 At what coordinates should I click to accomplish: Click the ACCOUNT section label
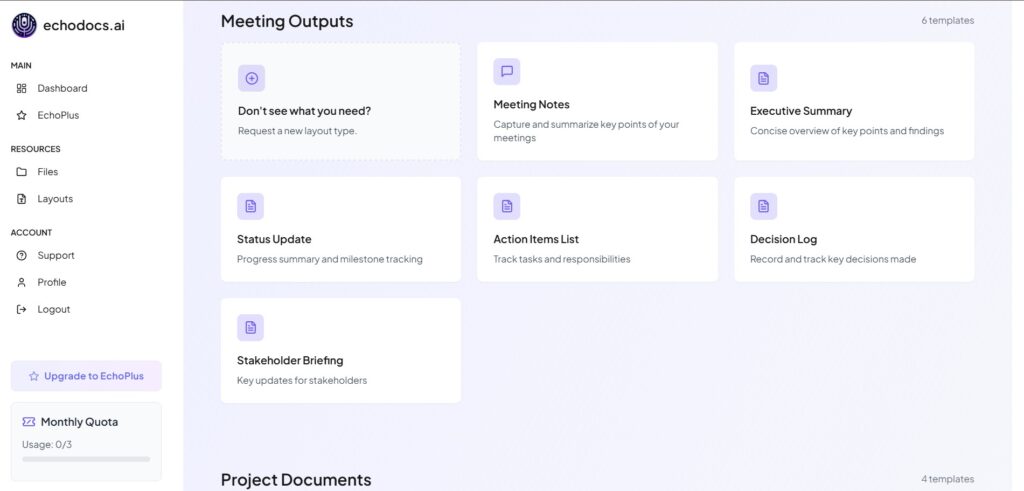click(x=31, y=232)
